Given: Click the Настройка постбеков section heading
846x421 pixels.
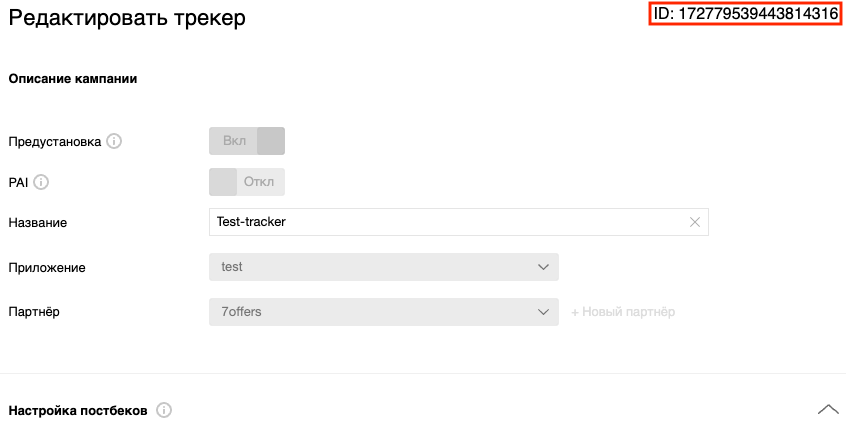Looking at the screenshot, I should tap(78, 411).
